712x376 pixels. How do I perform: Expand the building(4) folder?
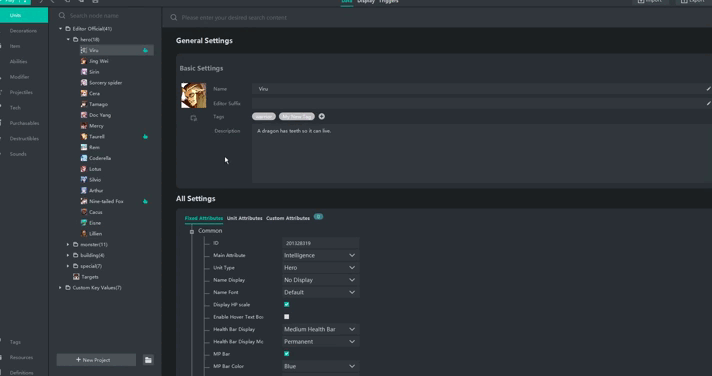68,255
